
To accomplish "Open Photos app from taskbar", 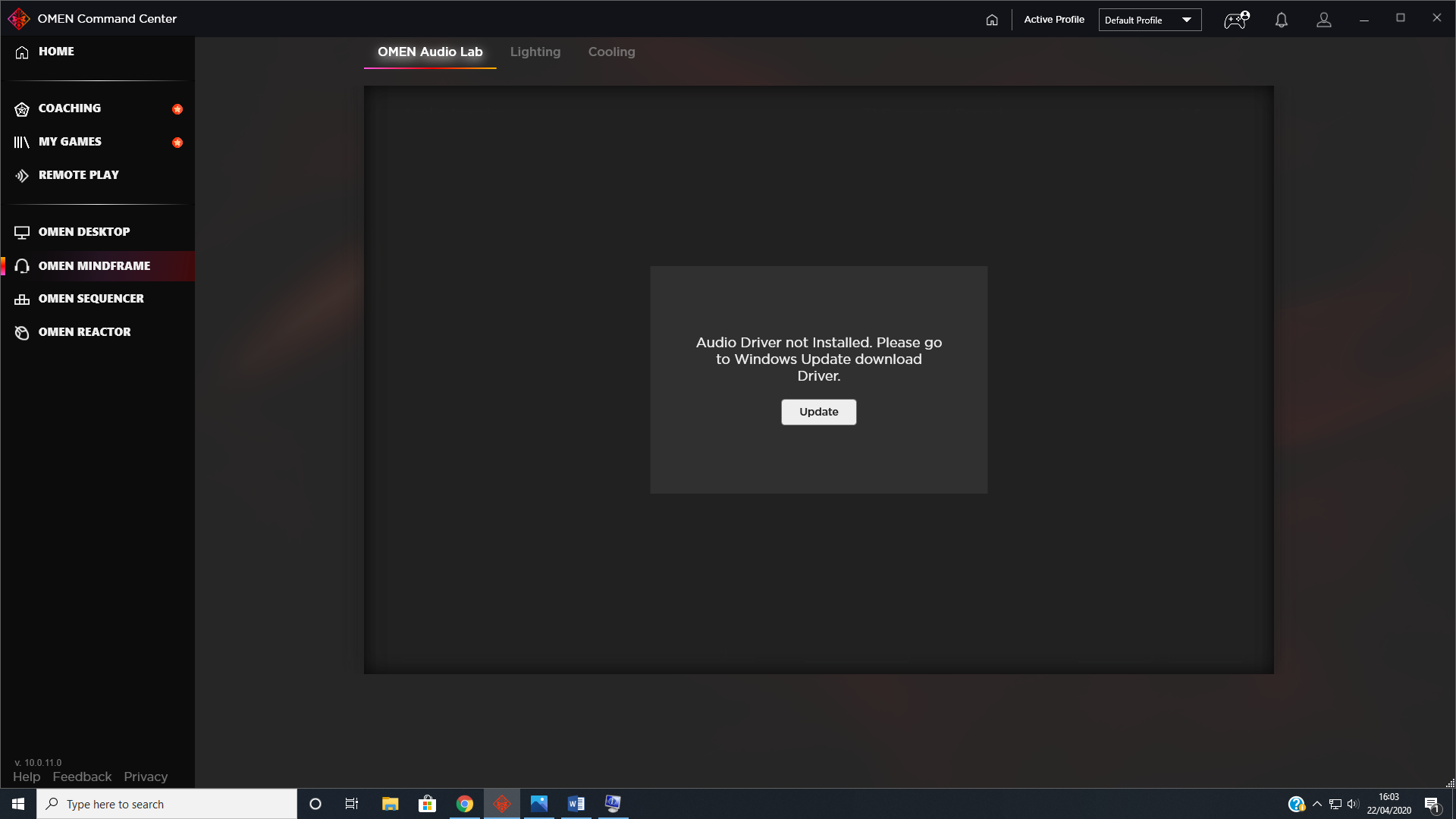I will coord(539,804).
